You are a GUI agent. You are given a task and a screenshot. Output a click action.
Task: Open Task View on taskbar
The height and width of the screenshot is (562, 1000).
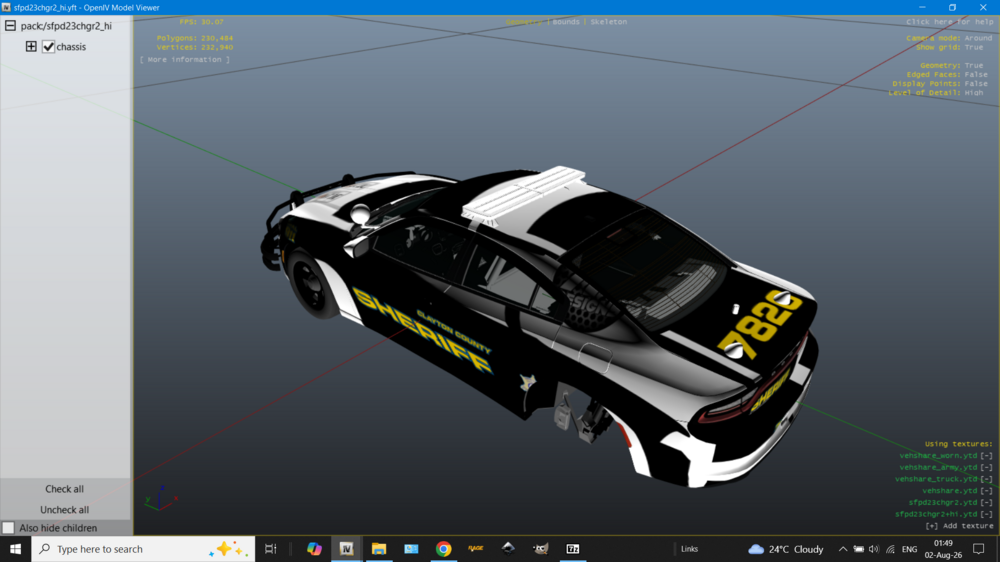pos(270,549)
